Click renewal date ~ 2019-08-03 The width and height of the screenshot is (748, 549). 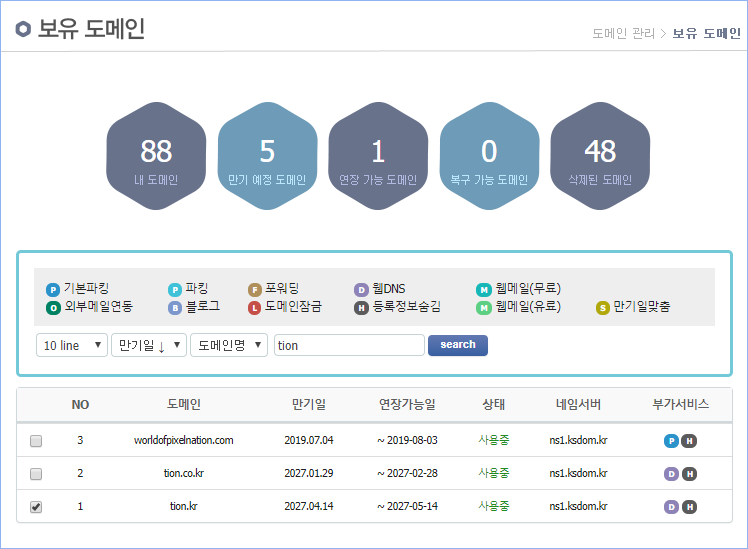click(x=407, y=440)
